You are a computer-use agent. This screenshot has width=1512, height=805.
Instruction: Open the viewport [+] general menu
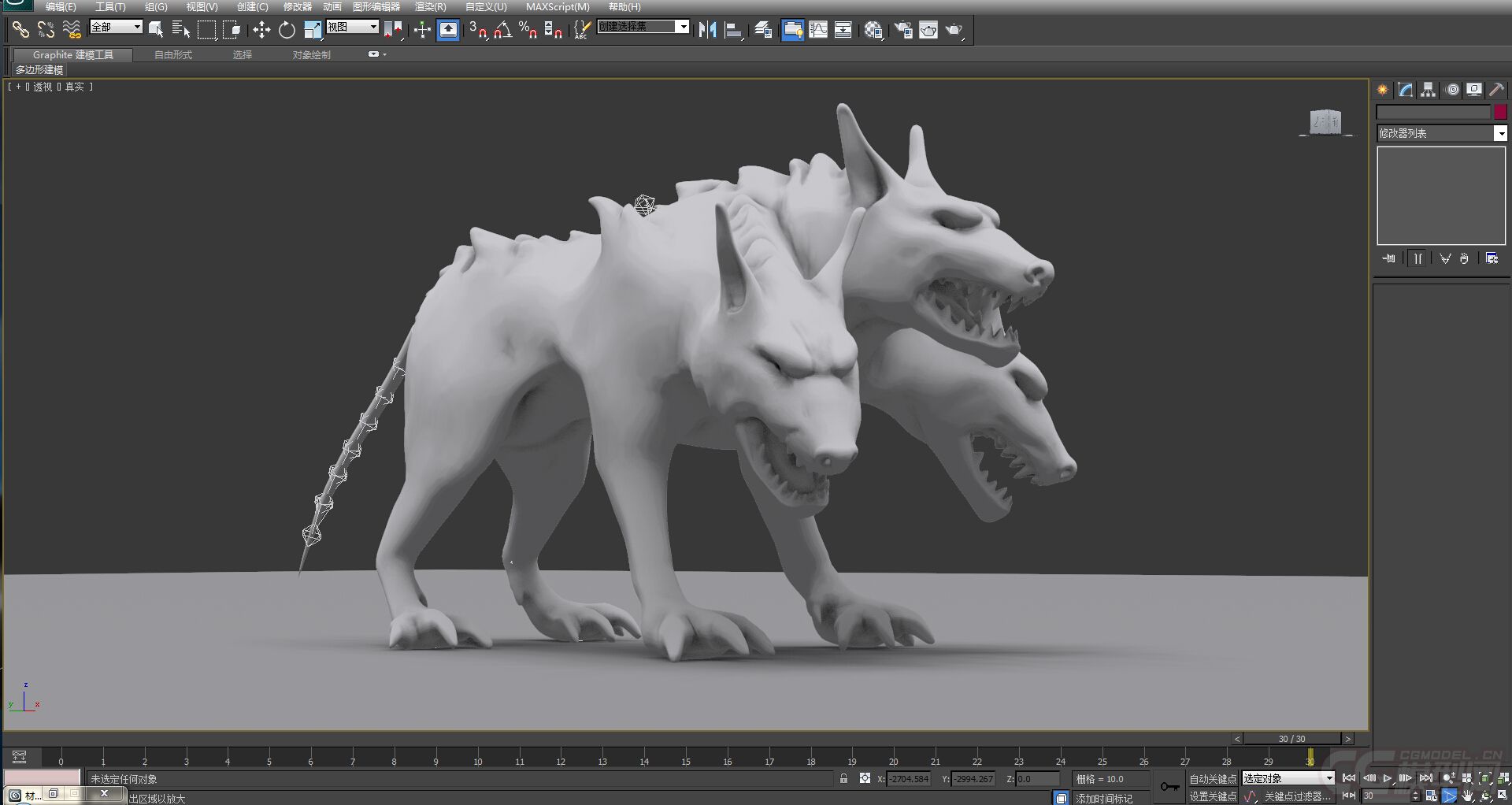click(18, 87)
